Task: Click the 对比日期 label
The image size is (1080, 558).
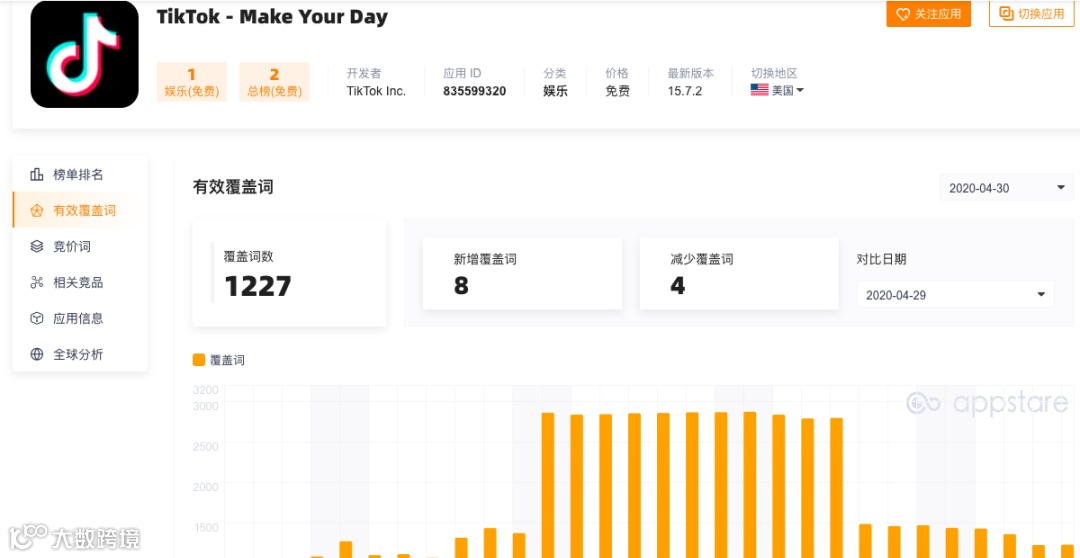Action: point(882,260)
